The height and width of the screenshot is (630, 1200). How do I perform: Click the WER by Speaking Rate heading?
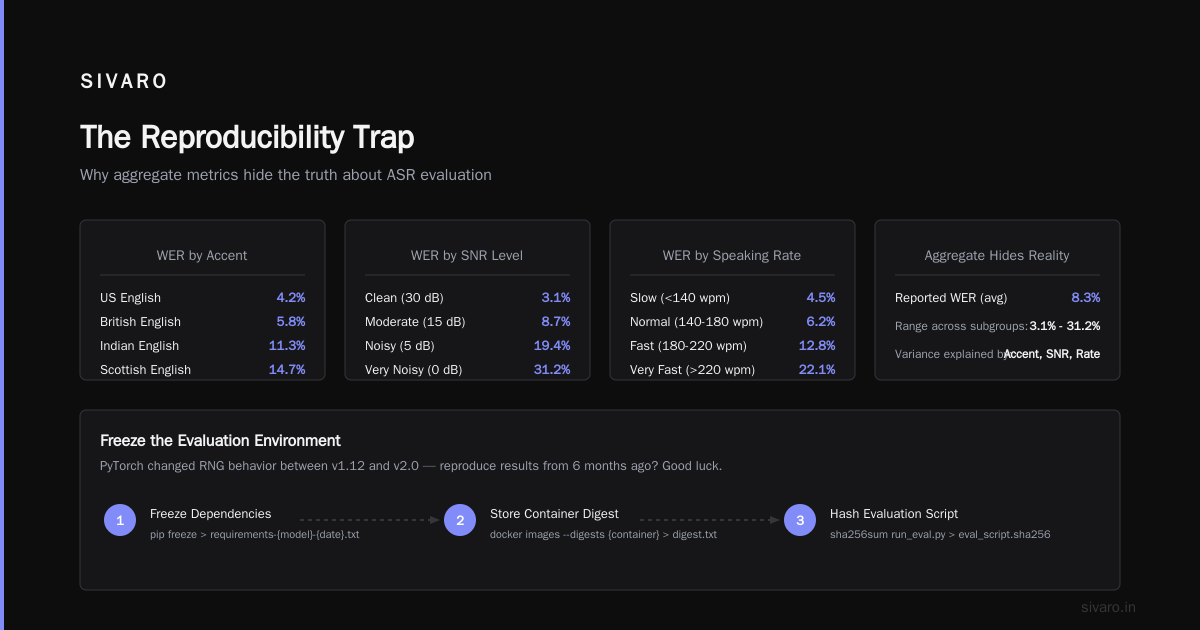click(732, 255)
